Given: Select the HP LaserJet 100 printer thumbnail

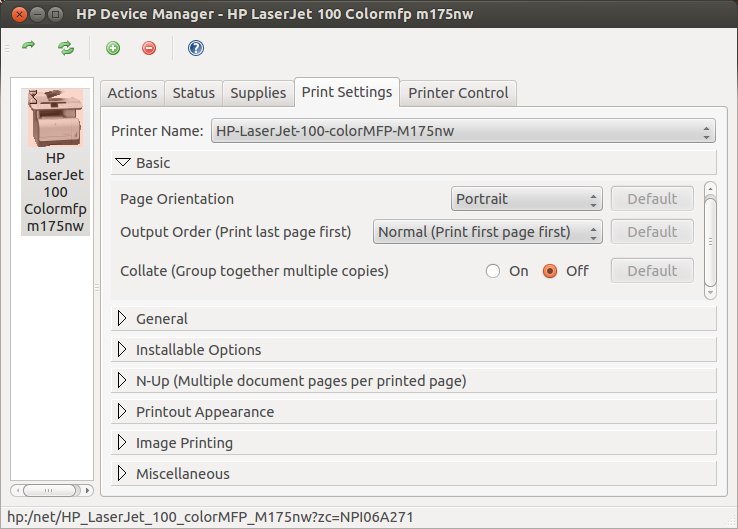Looking at the screenshot, I should click(55, 161).
